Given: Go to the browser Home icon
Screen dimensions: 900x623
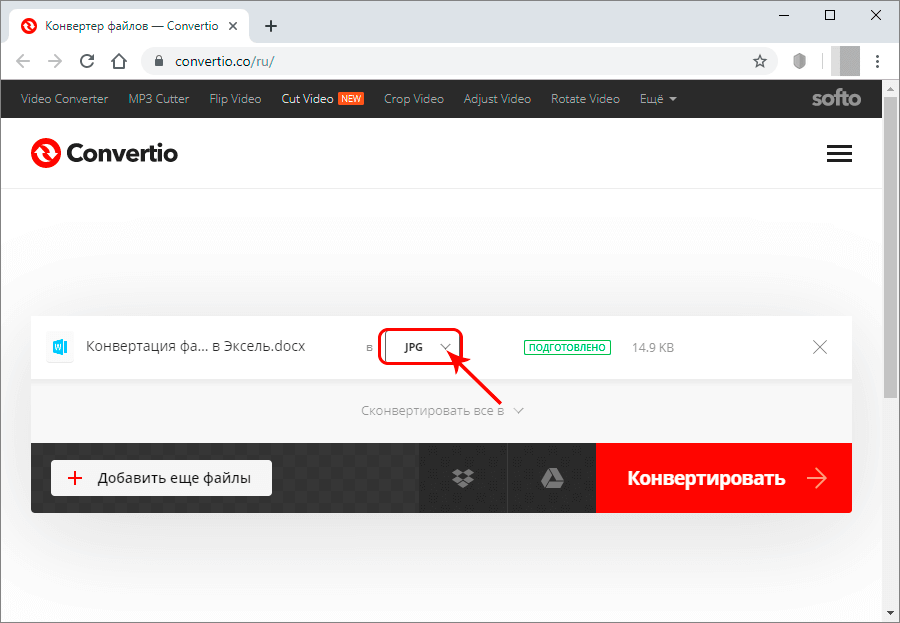Looking at the screenshot, I should 119,61.
